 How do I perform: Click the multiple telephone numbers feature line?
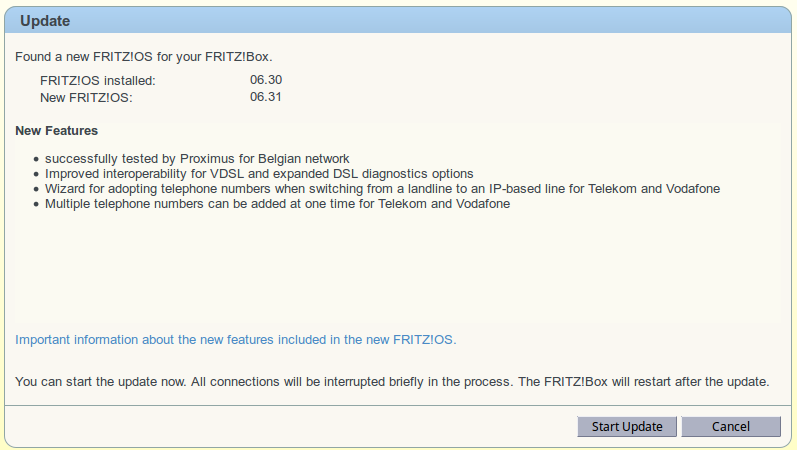277,204
